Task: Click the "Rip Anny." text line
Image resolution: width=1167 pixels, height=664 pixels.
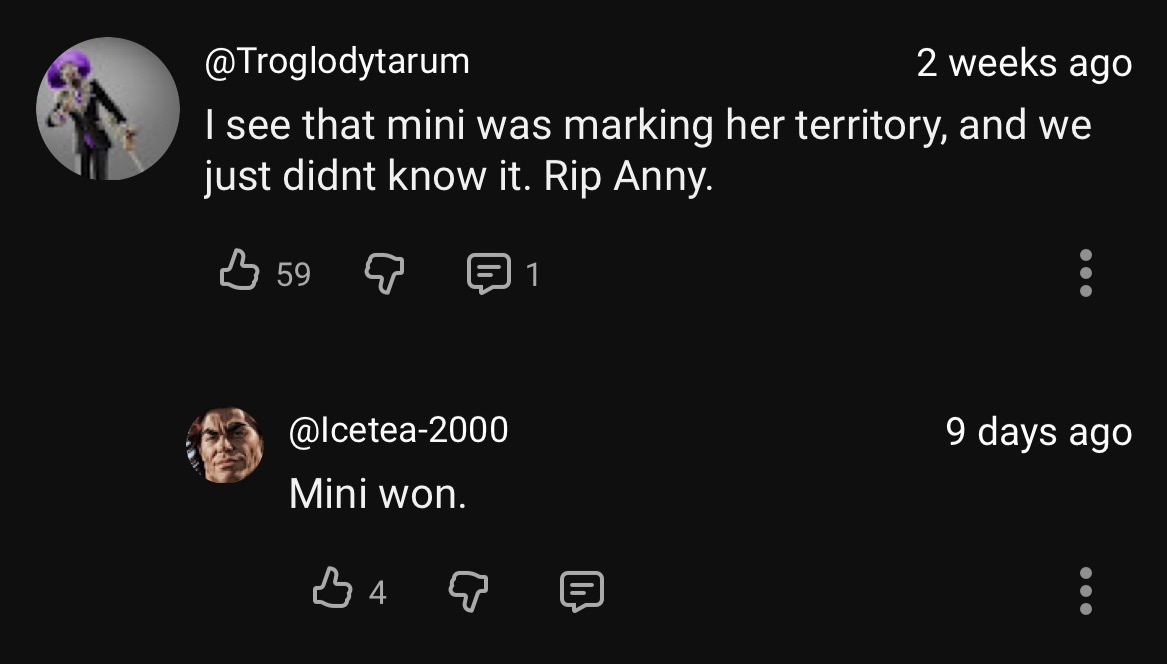Action: [459, 178]
